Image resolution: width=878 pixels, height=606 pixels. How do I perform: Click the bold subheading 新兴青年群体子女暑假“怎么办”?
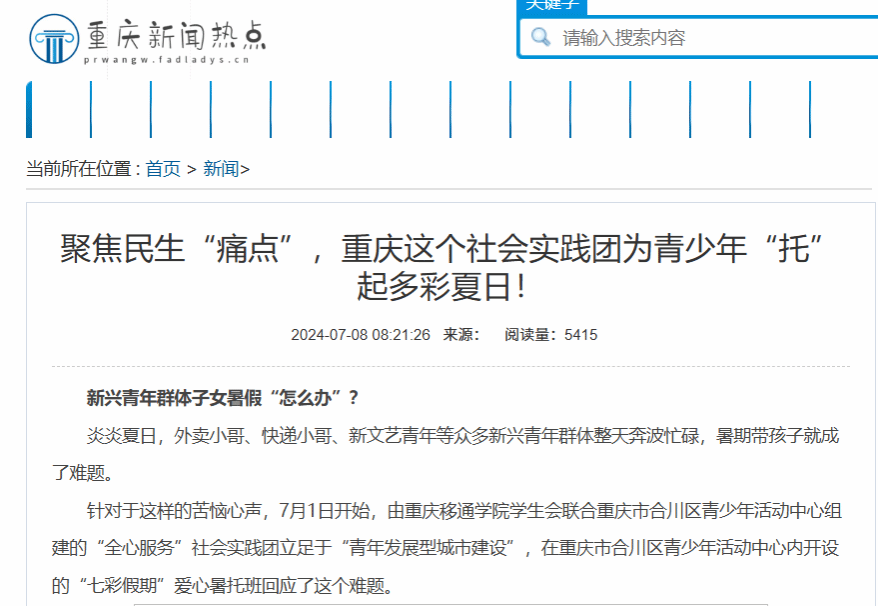222,398
